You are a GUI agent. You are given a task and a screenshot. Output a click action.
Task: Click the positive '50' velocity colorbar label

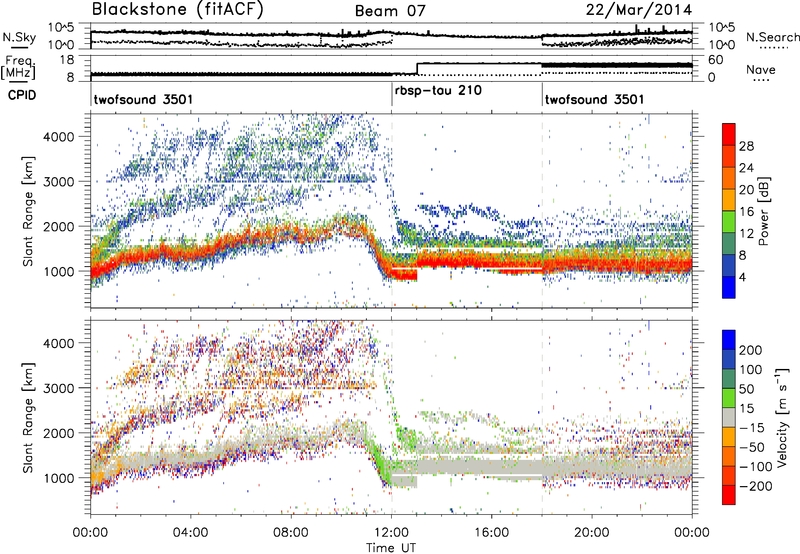click(746, 389)
